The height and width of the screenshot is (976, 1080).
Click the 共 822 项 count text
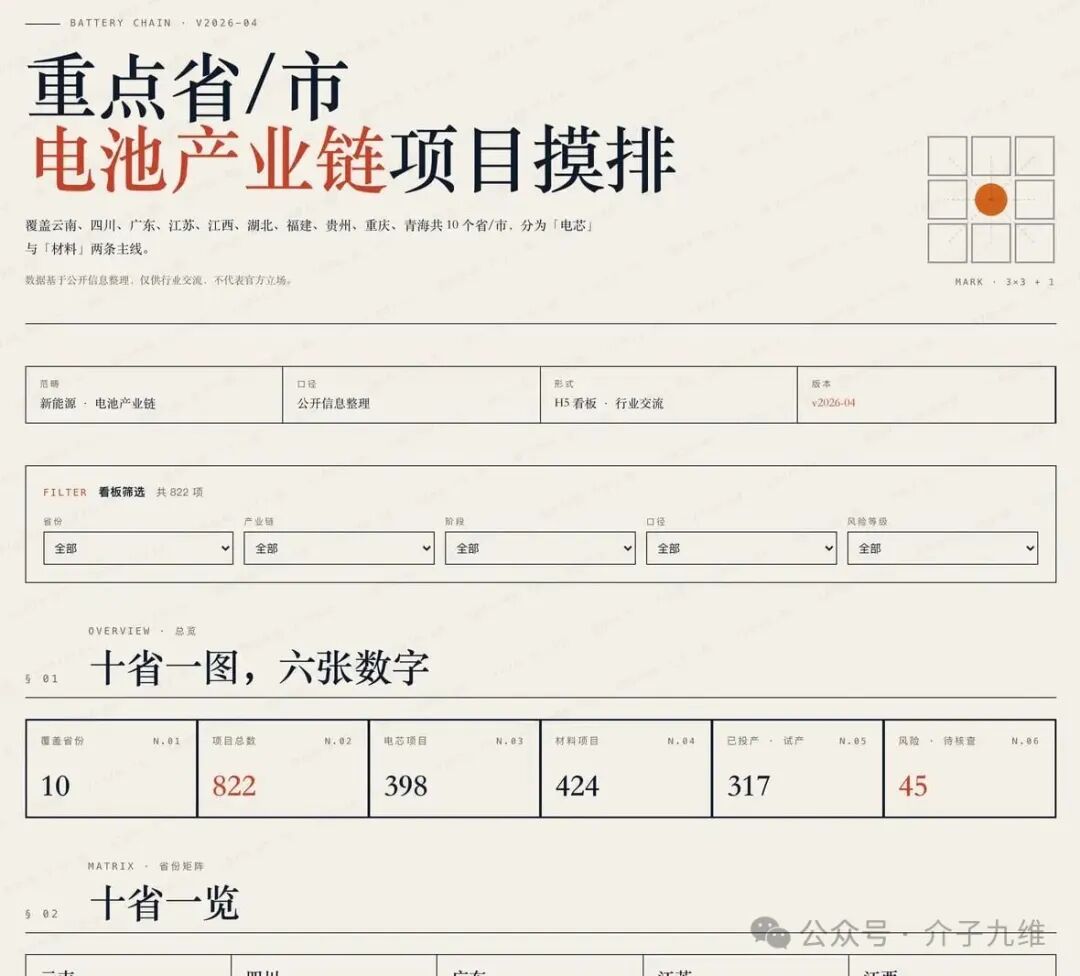(x=180, y=492)
